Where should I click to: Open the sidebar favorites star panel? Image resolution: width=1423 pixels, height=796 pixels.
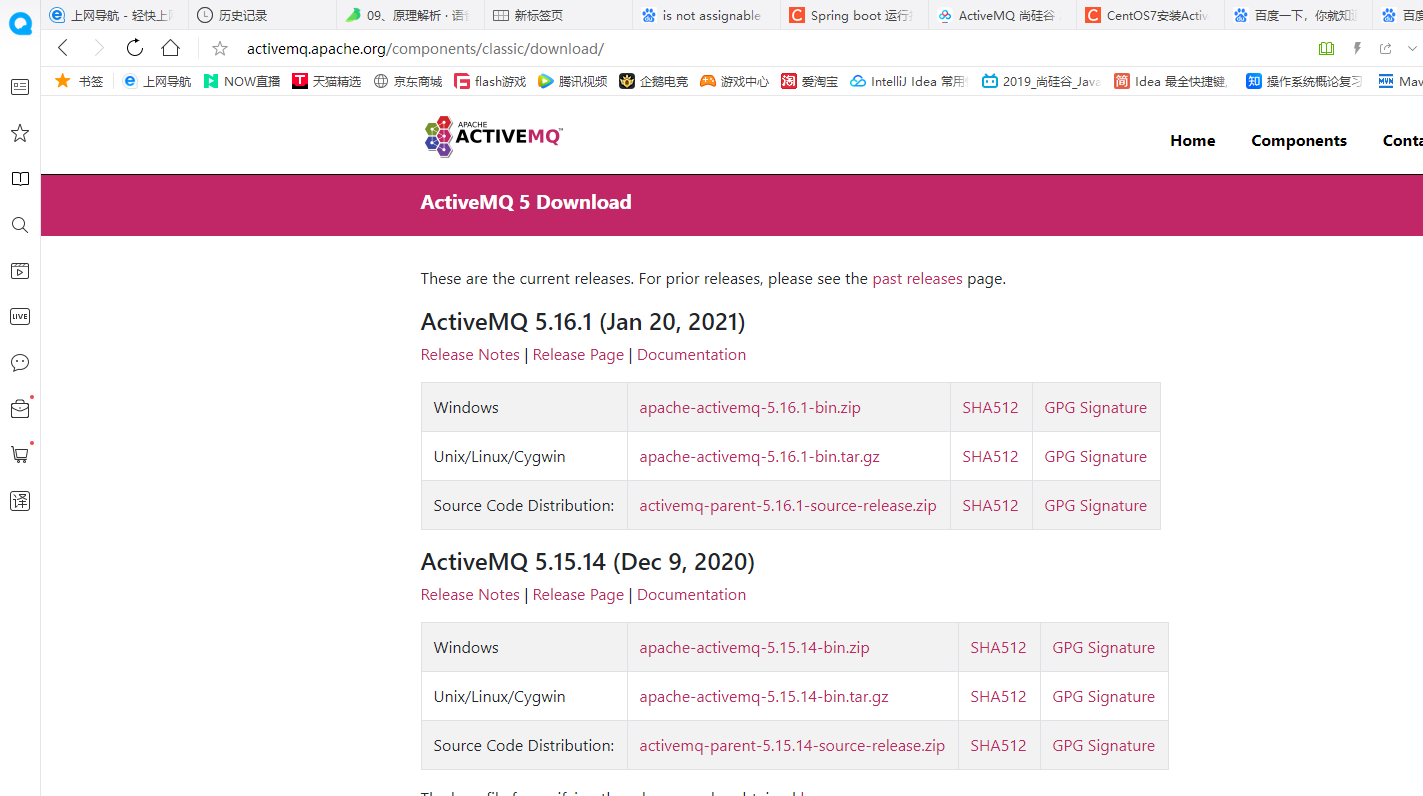19,133
